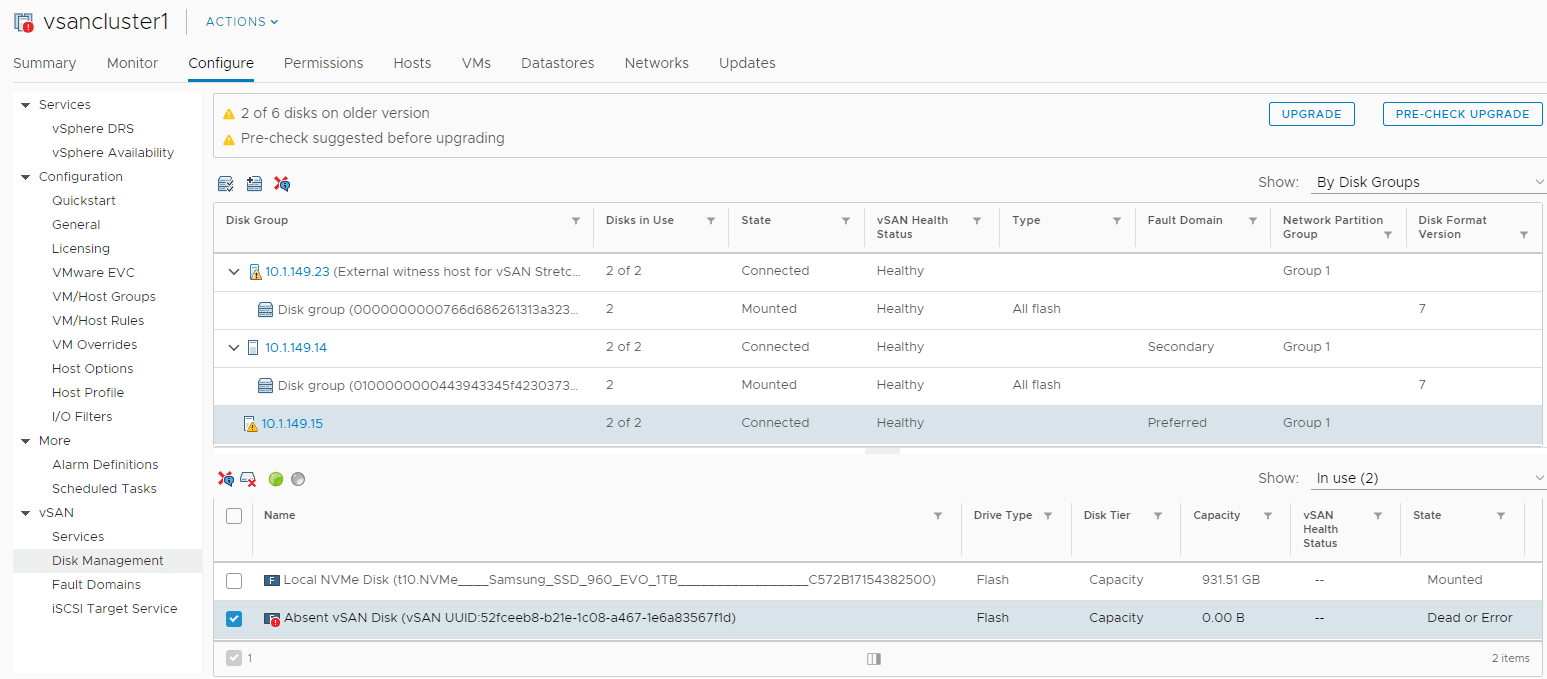The width and height of the screenshot is (1547, 679).
Task: Click the PRE-CHECK UPGRADE button
Action: click(x=1462, y=114)
